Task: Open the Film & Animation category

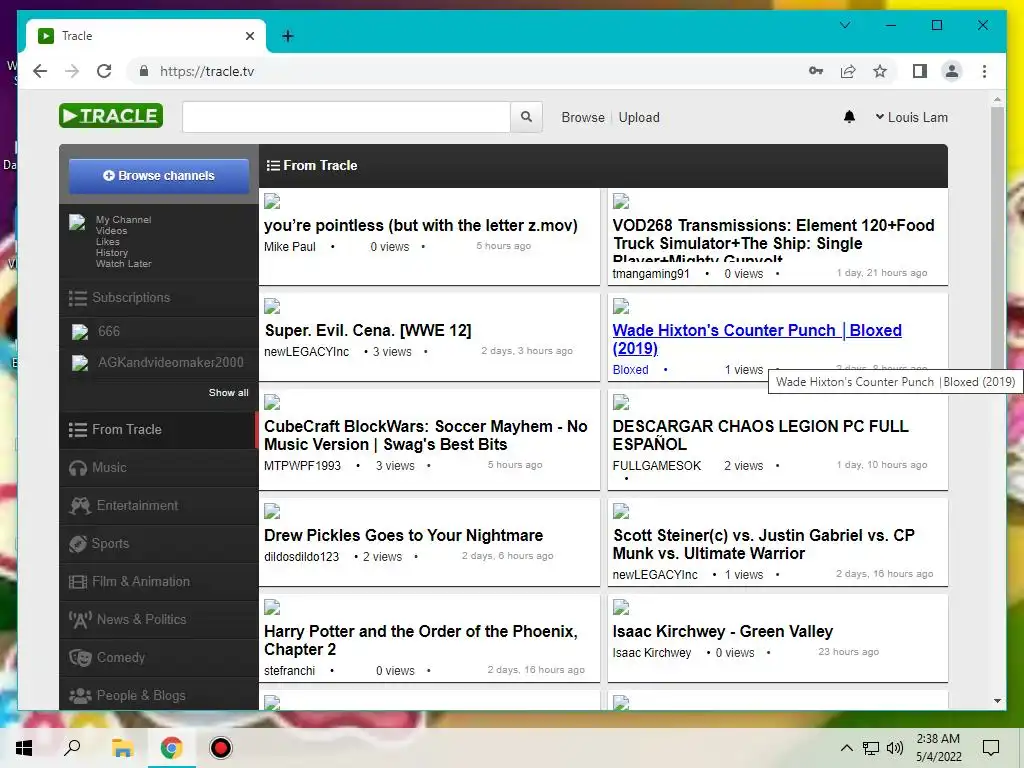Action: tap(159, 581)
